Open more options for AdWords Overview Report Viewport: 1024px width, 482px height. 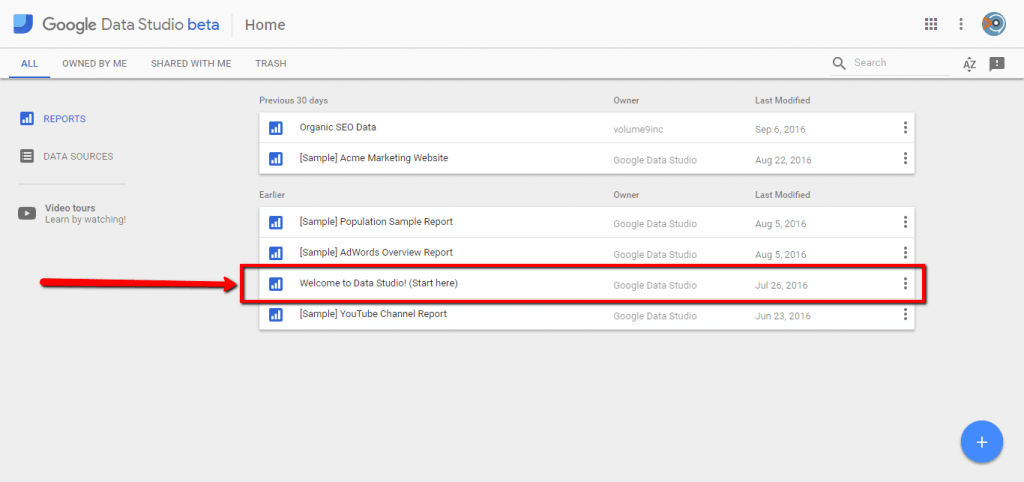[x=904, y=253]
